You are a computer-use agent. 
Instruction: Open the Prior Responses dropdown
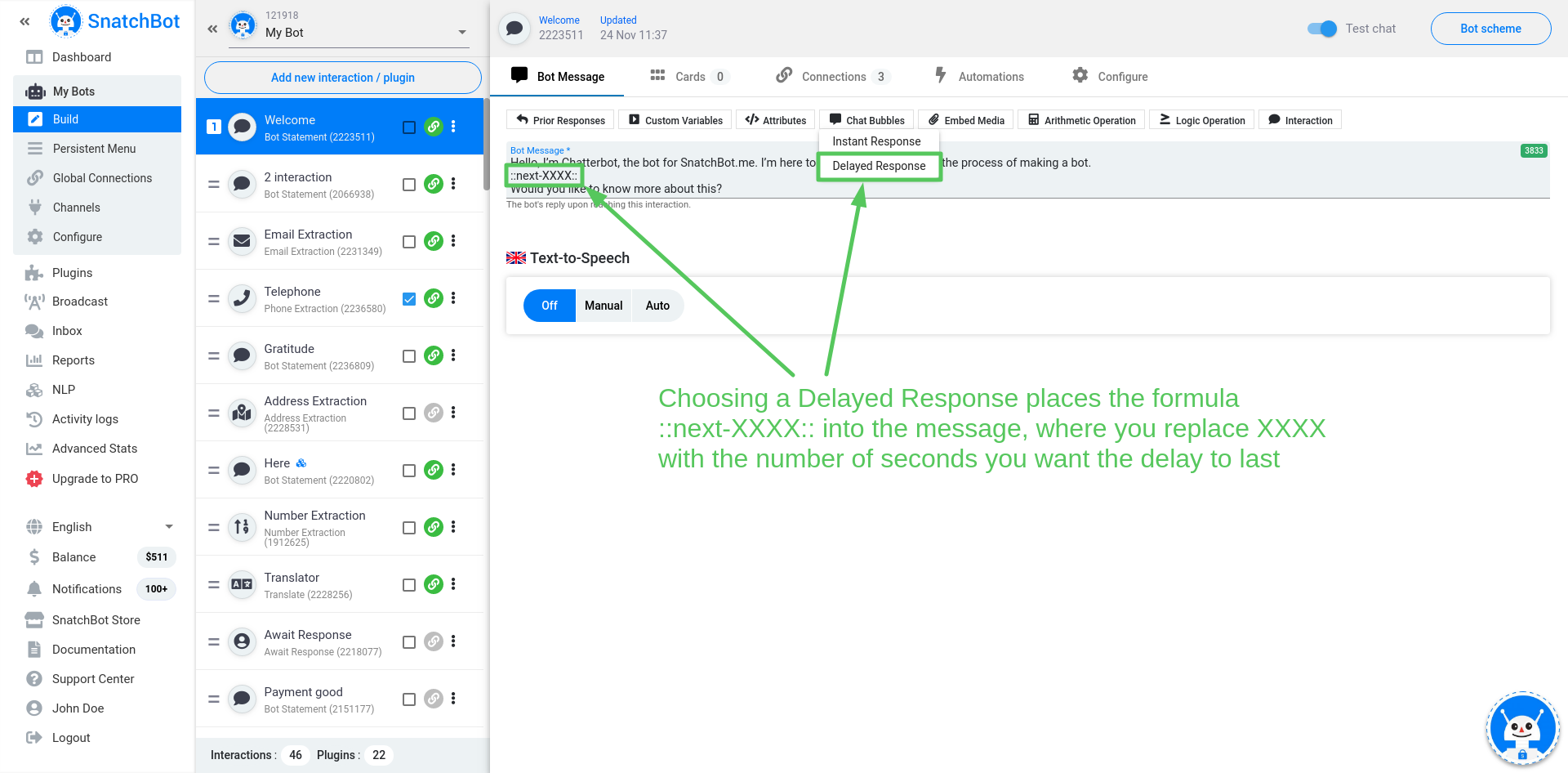point(560,120)
